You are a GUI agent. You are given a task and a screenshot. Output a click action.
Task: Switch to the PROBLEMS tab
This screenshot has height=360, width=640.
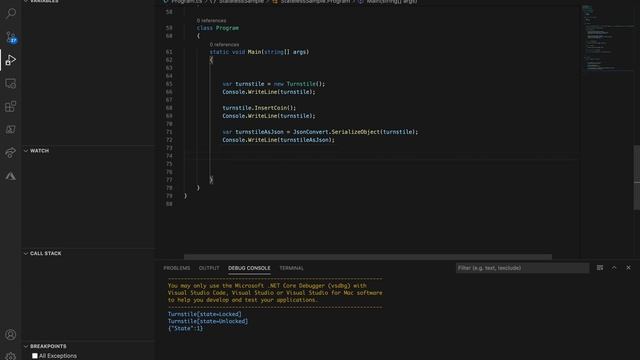pos(177,268)
